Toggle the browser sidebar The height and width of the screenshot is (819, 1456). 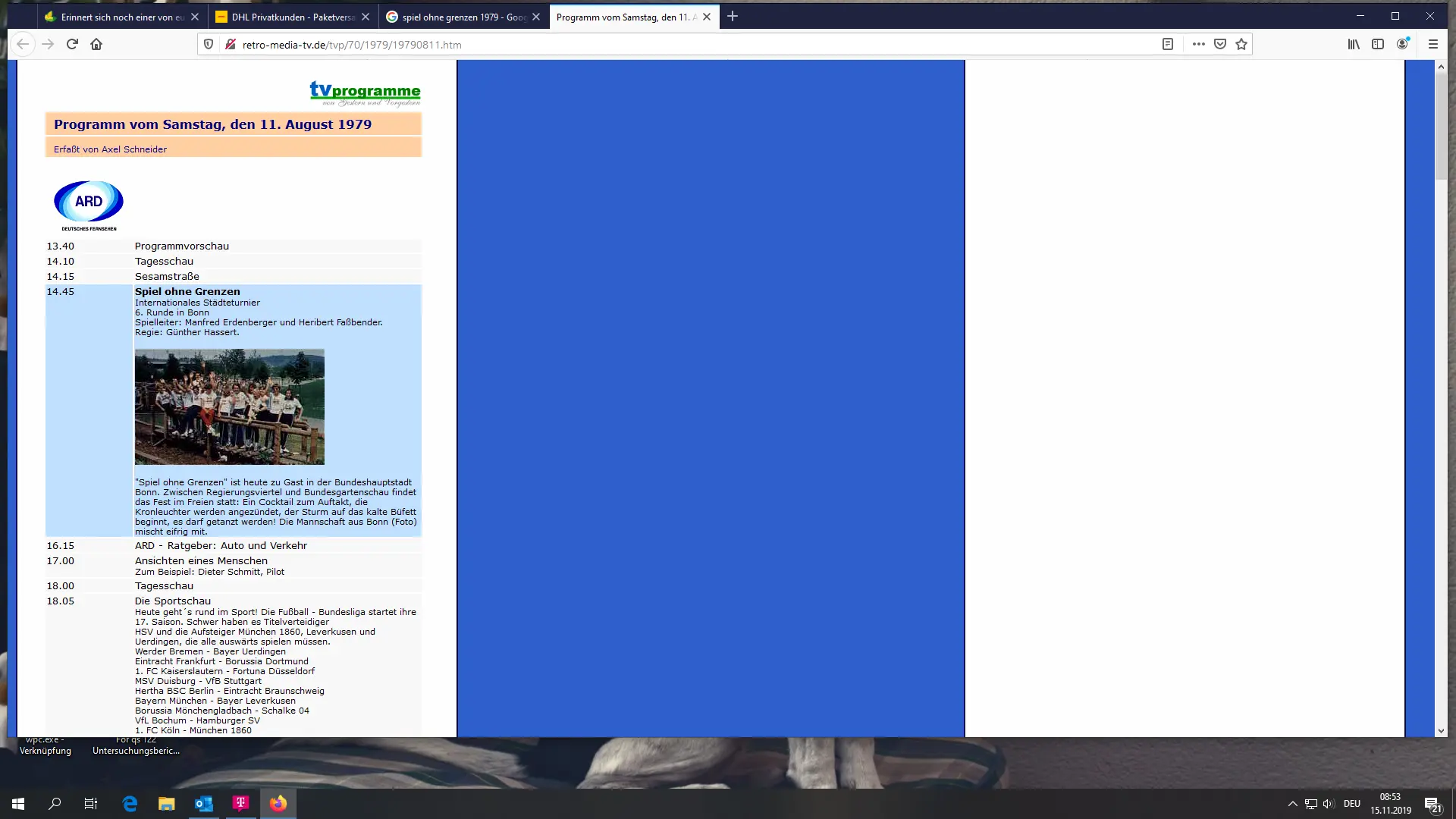point(1378,44)
